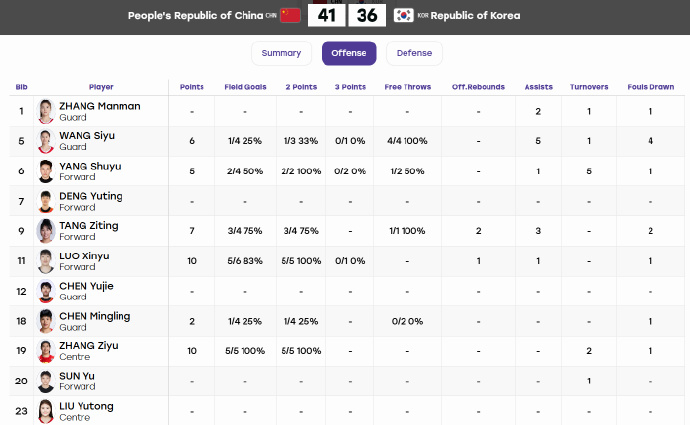Click ZHANG Ziyu's field goals 5/5 100%
Screen dimensions: 690x425
point(245,351)
